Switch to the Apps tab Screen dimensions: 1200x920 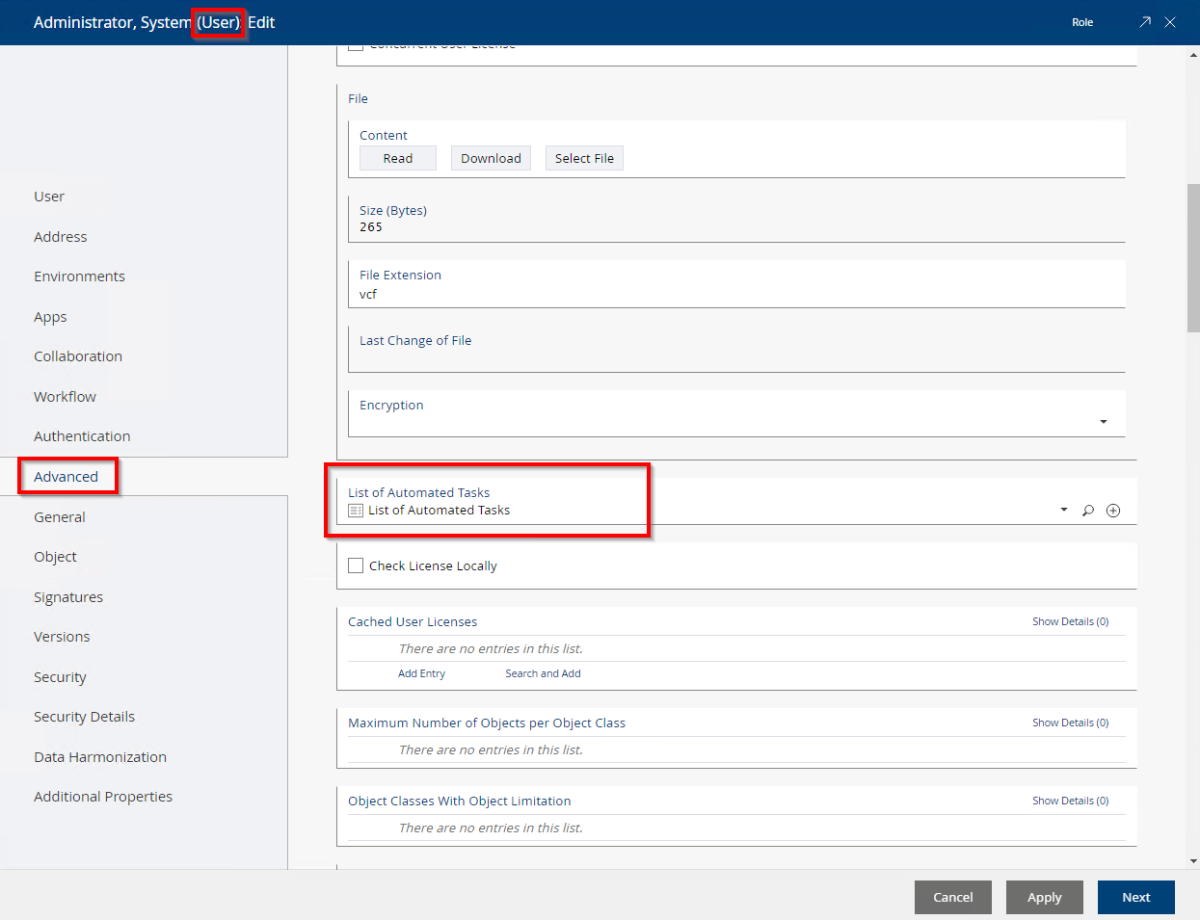[x=50, y=317]
